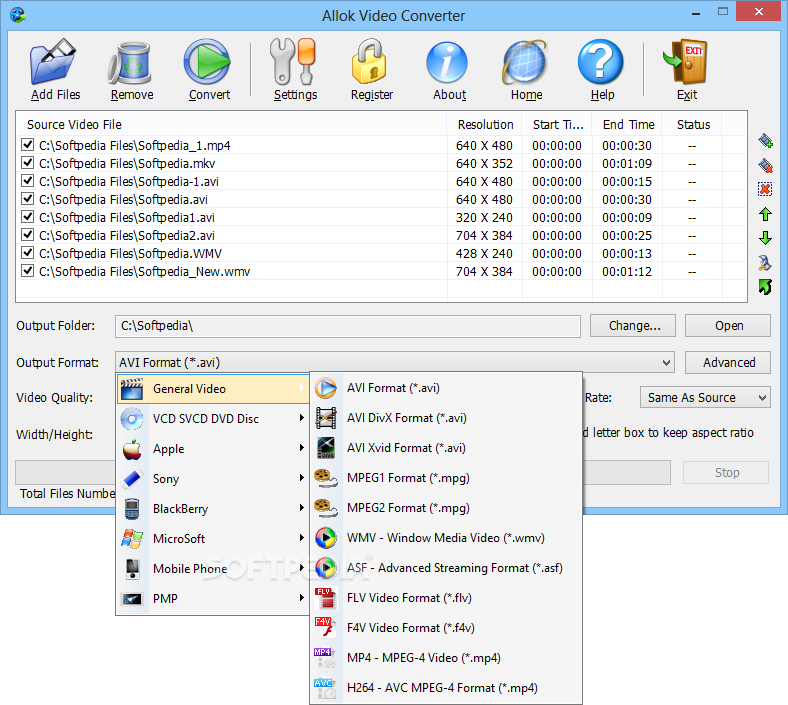Click the Remove trash can icon
This screenshot has width=788, height=705.
click(130, 63)
